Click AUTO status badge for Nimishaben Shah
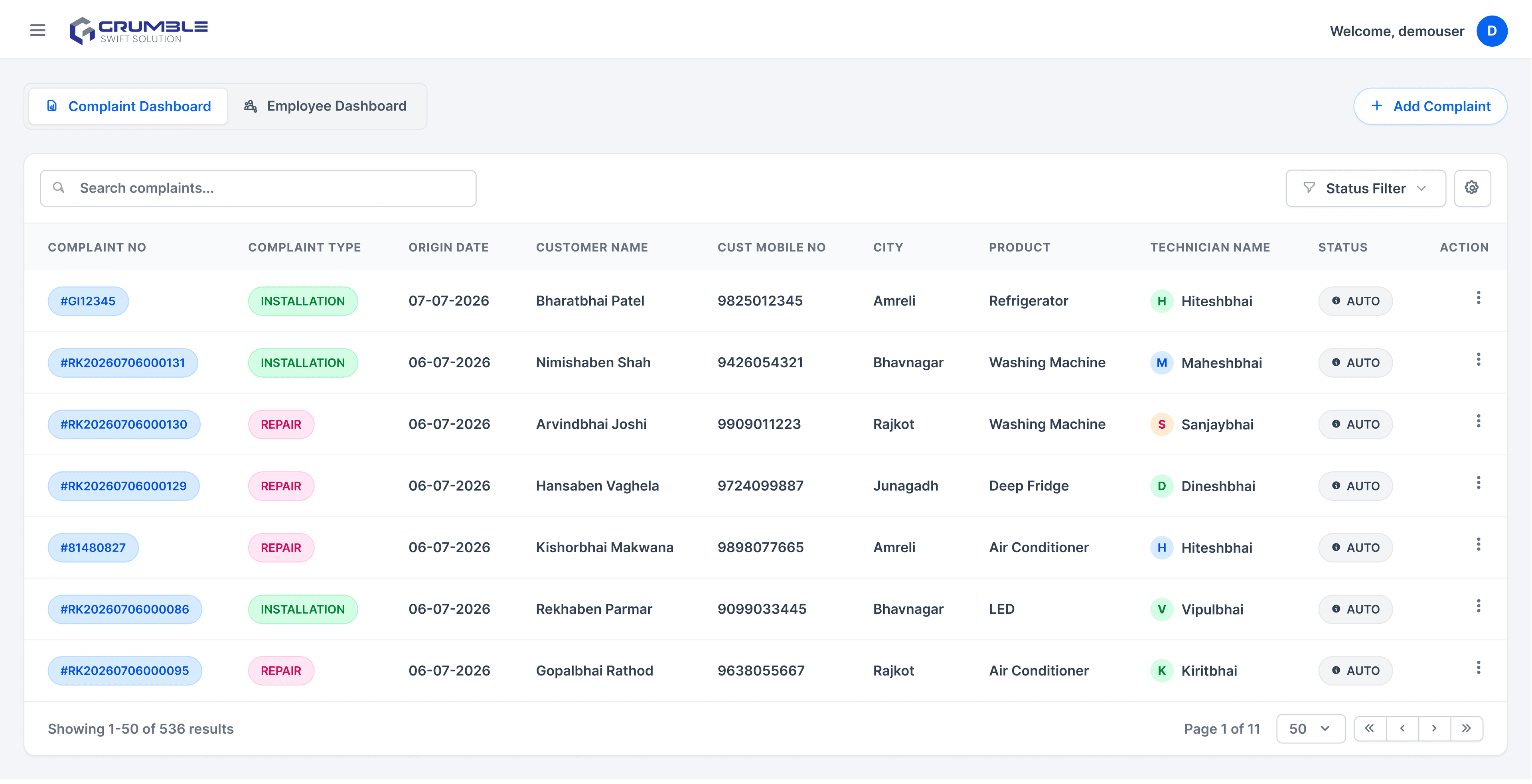1532x784 pixels. pyautogui.click(x=1355, y=362)
